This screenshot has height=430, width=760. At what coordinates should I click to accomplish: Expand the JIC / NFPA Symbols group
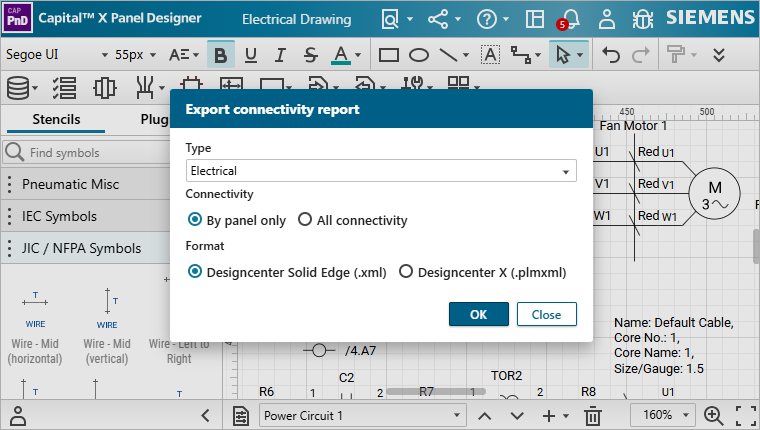(86, 248)
